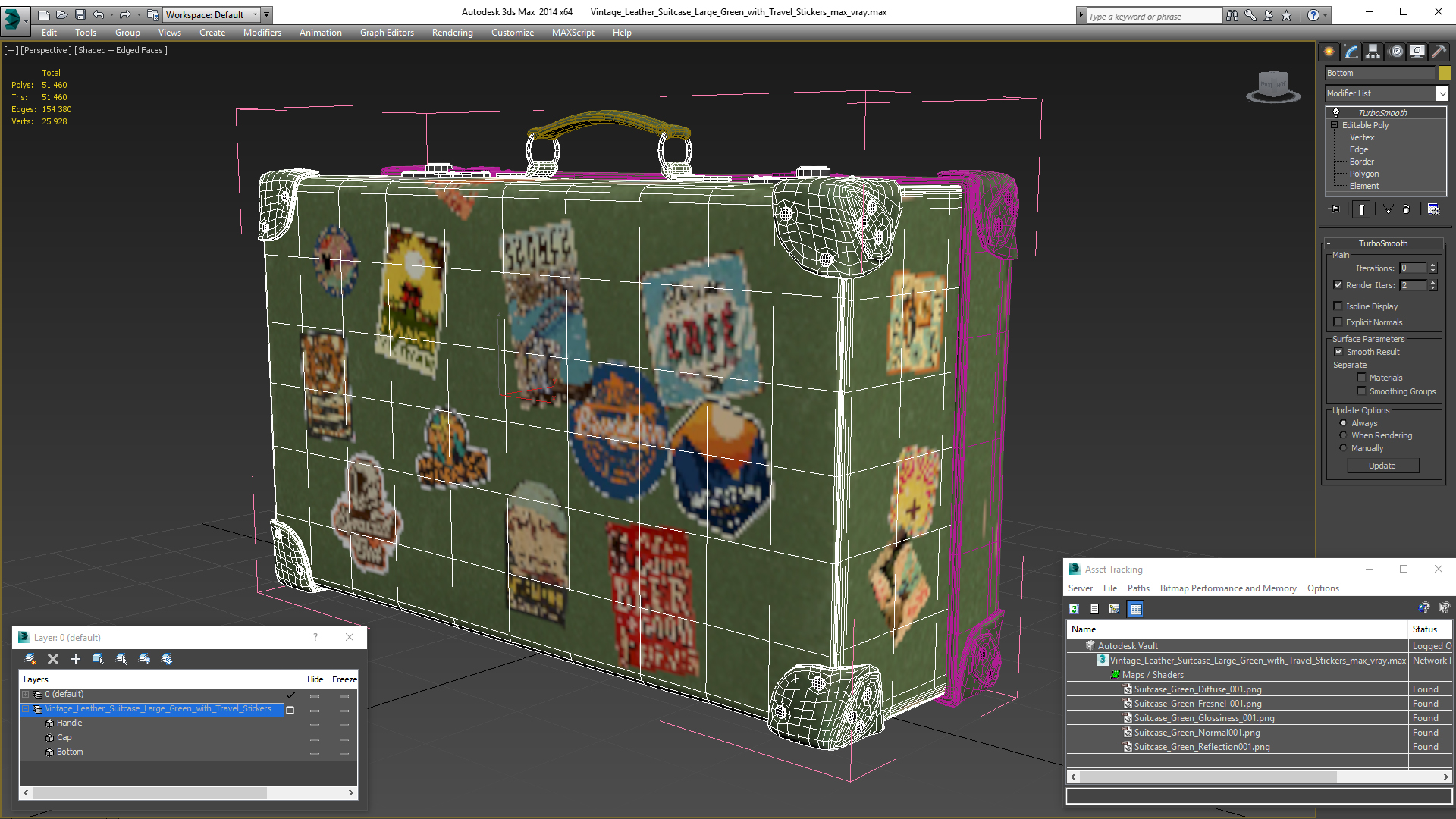The image size is (1456, 819).
Task: Click Layer dialog horizontal scrollbar
Action: coord(149,792)
